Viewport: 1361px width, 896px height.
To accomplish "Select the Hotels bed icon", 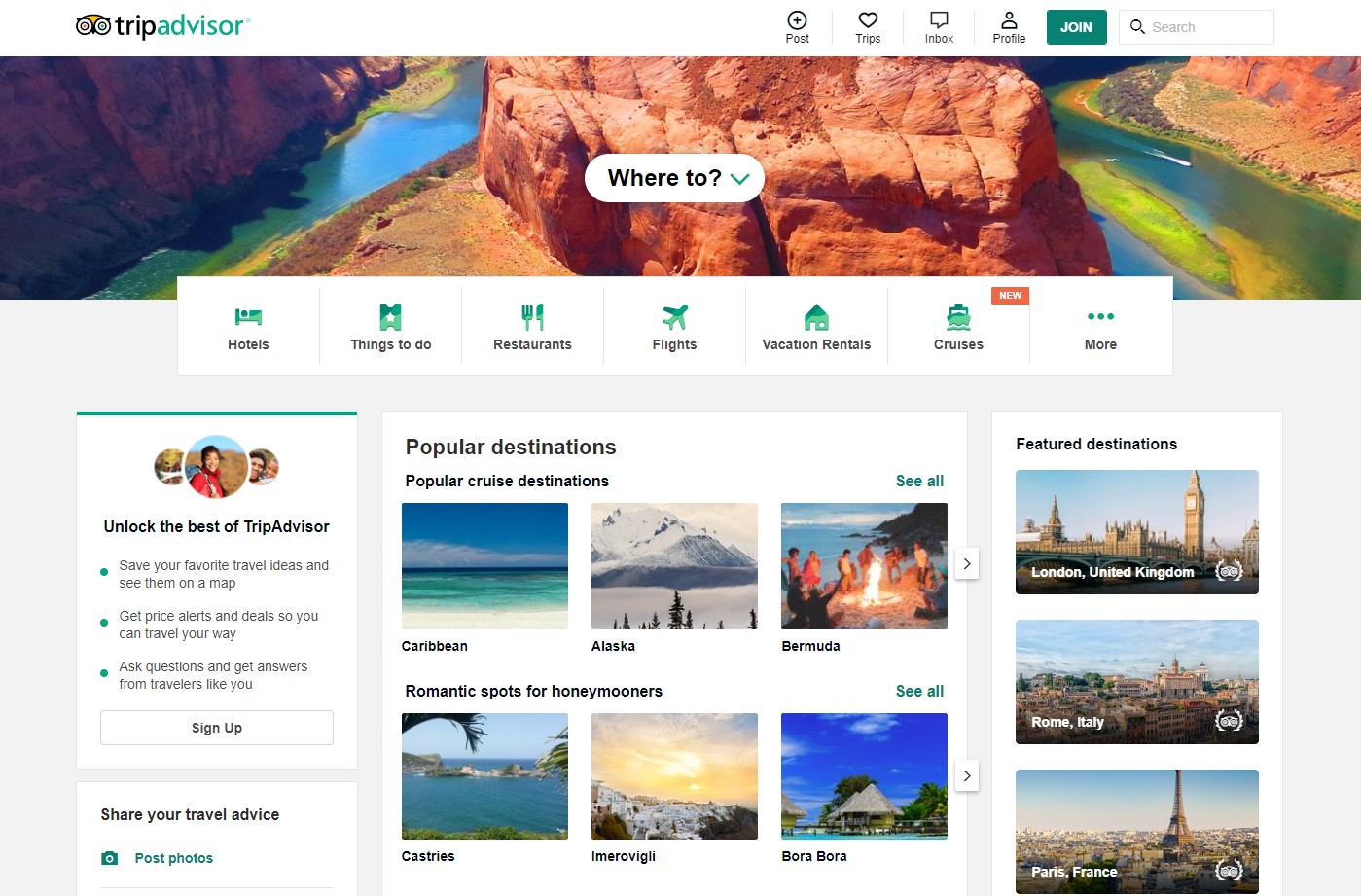I will [248, 316].
